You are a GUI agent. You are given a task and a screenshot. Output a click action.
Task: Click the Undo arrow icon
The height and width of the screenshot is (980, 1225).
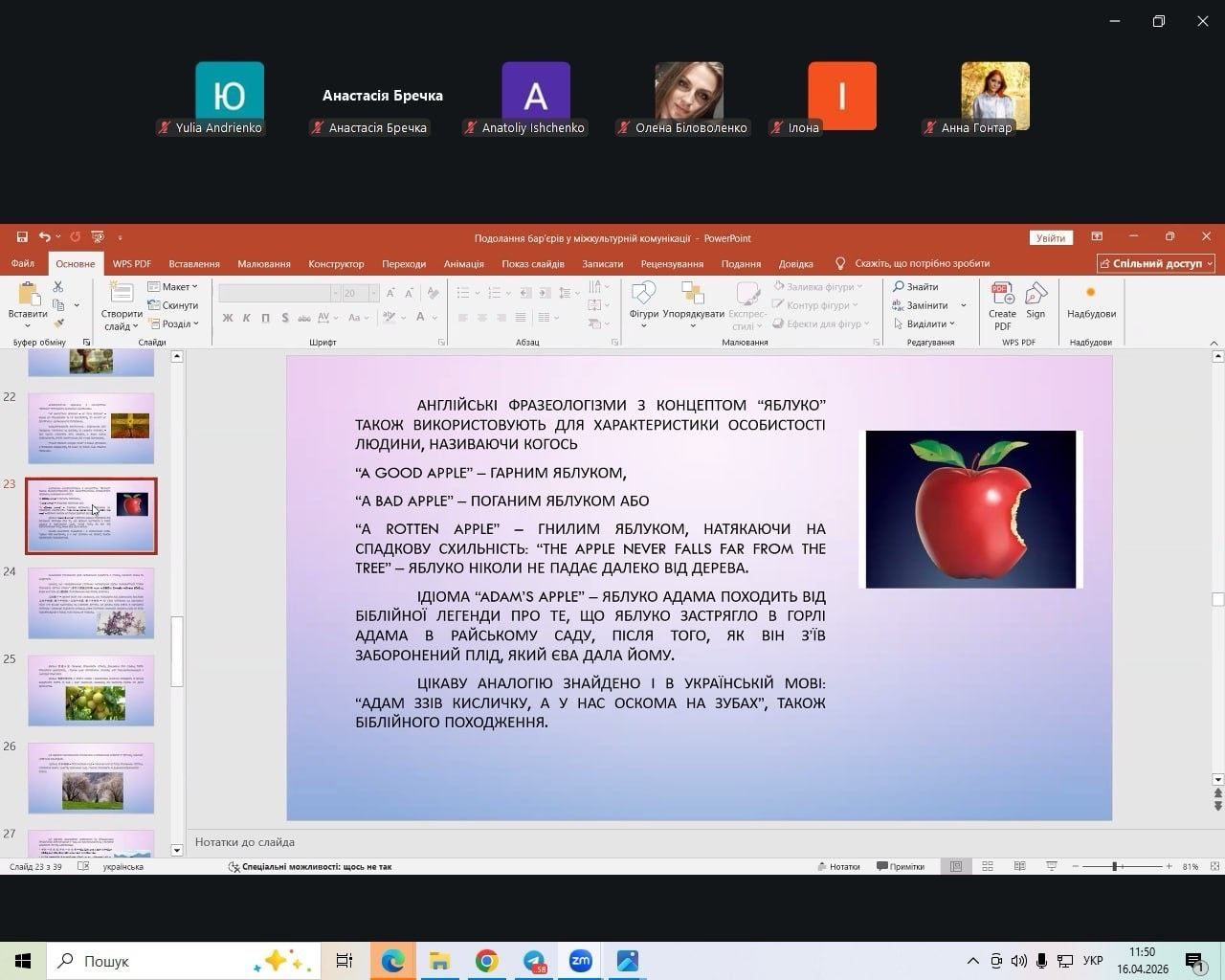[x=44, y=237]
